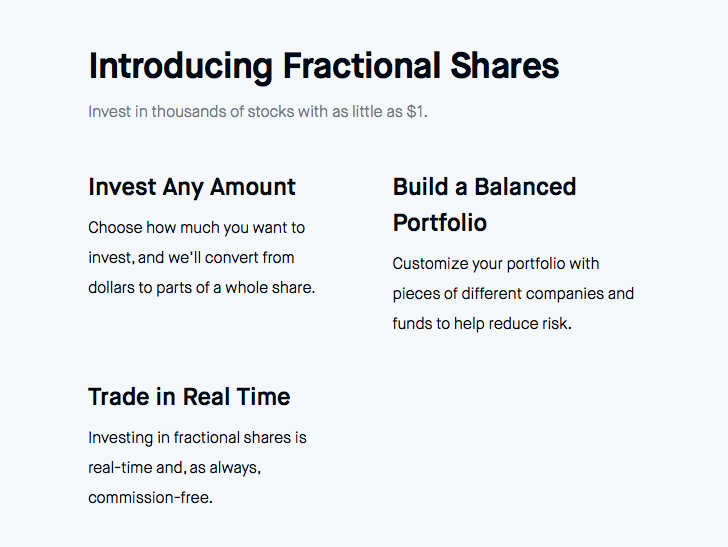The width and height of the screenshot is (728, 547).
Task: Click the text pieces of different companies and
Action: (x=513, y=294)
